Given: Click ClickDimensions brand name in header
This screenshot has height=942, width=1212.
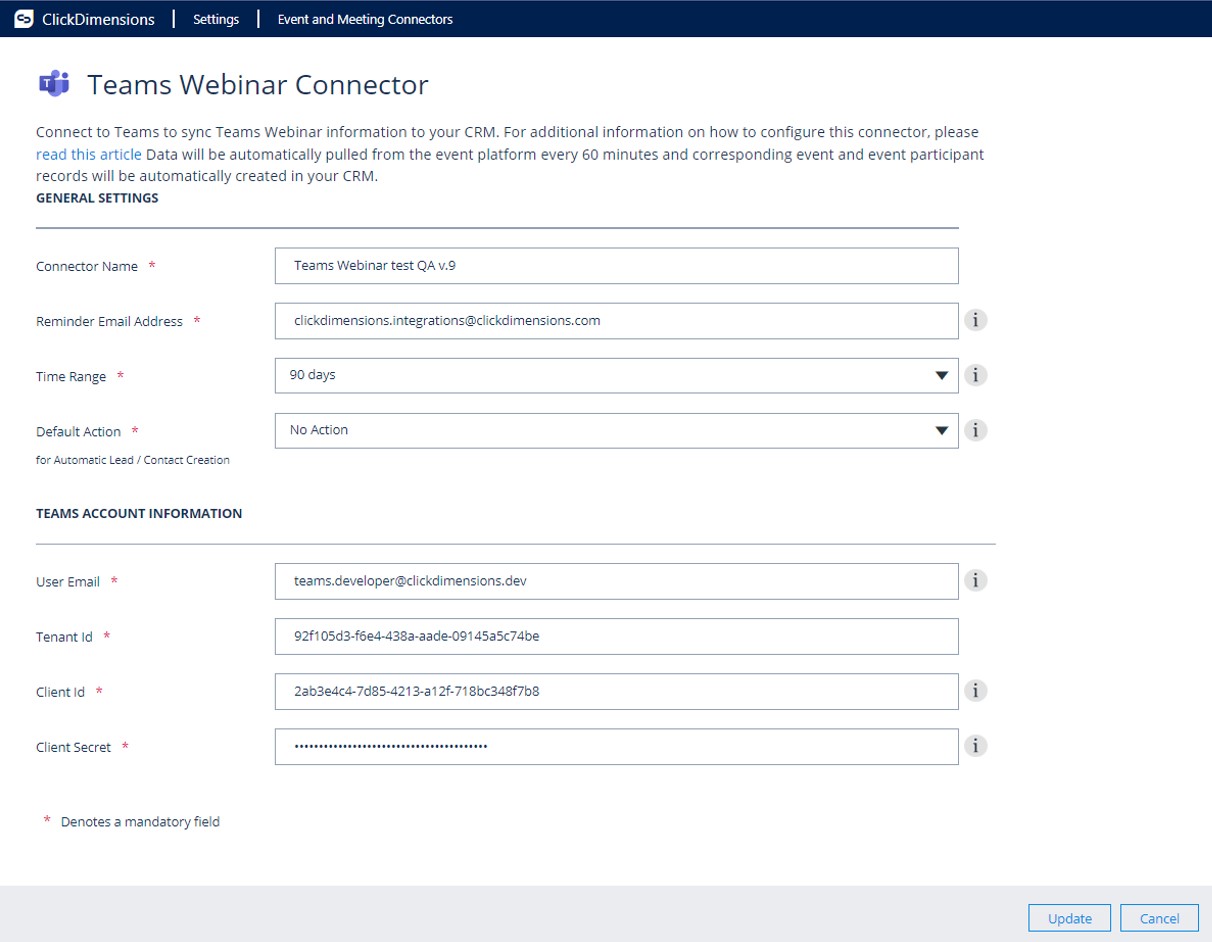Looking at the screenshot, I should click(x=99, y=19).
